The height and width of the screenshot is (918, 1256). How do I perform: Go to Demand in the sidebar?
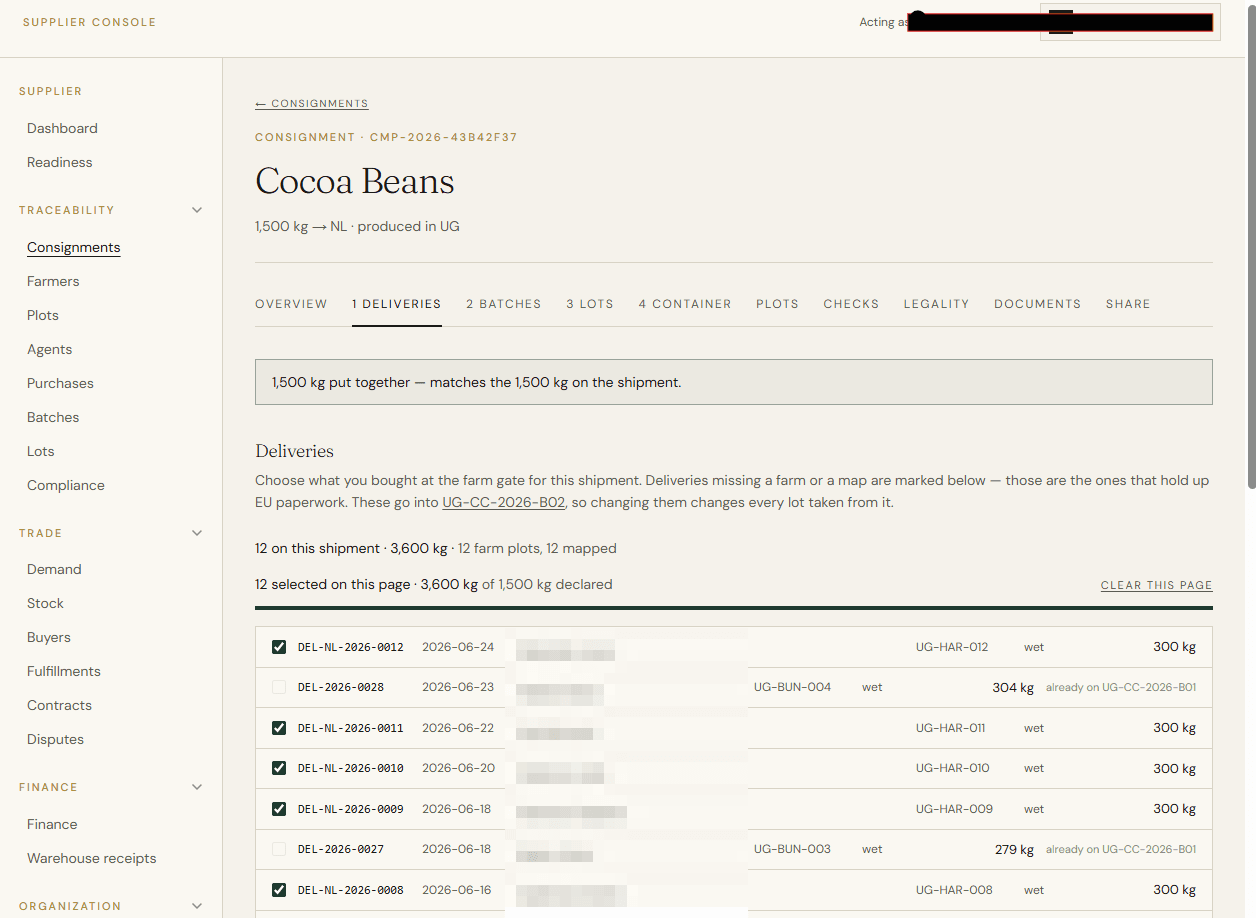point(54,569)
